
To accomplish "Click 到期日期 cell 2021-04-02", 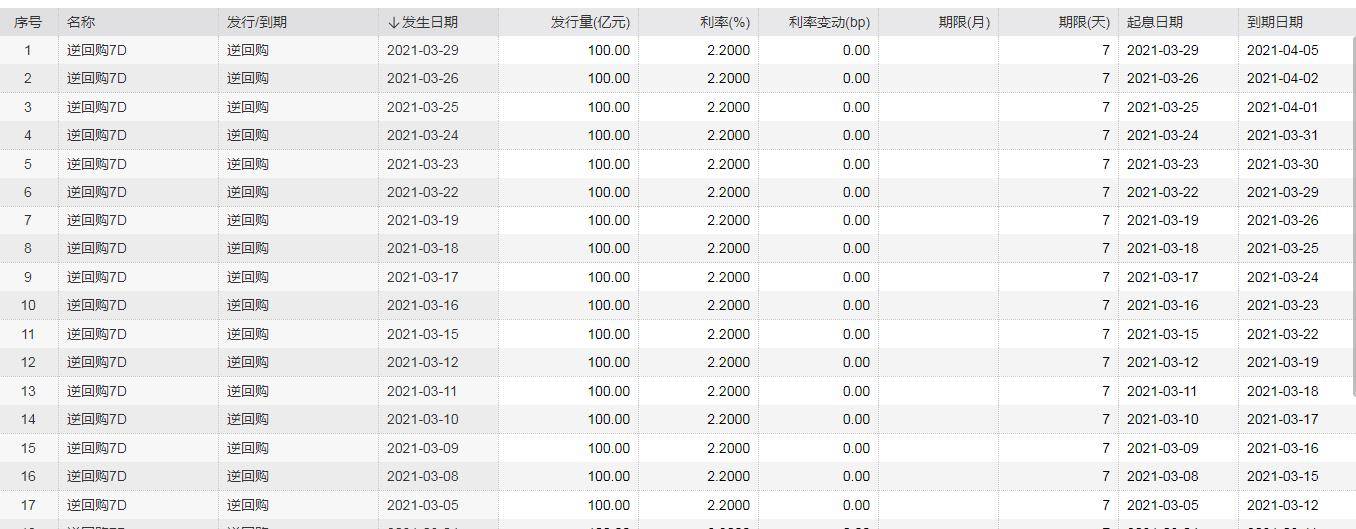I will pyautogui.click(x=1283, y=78).
